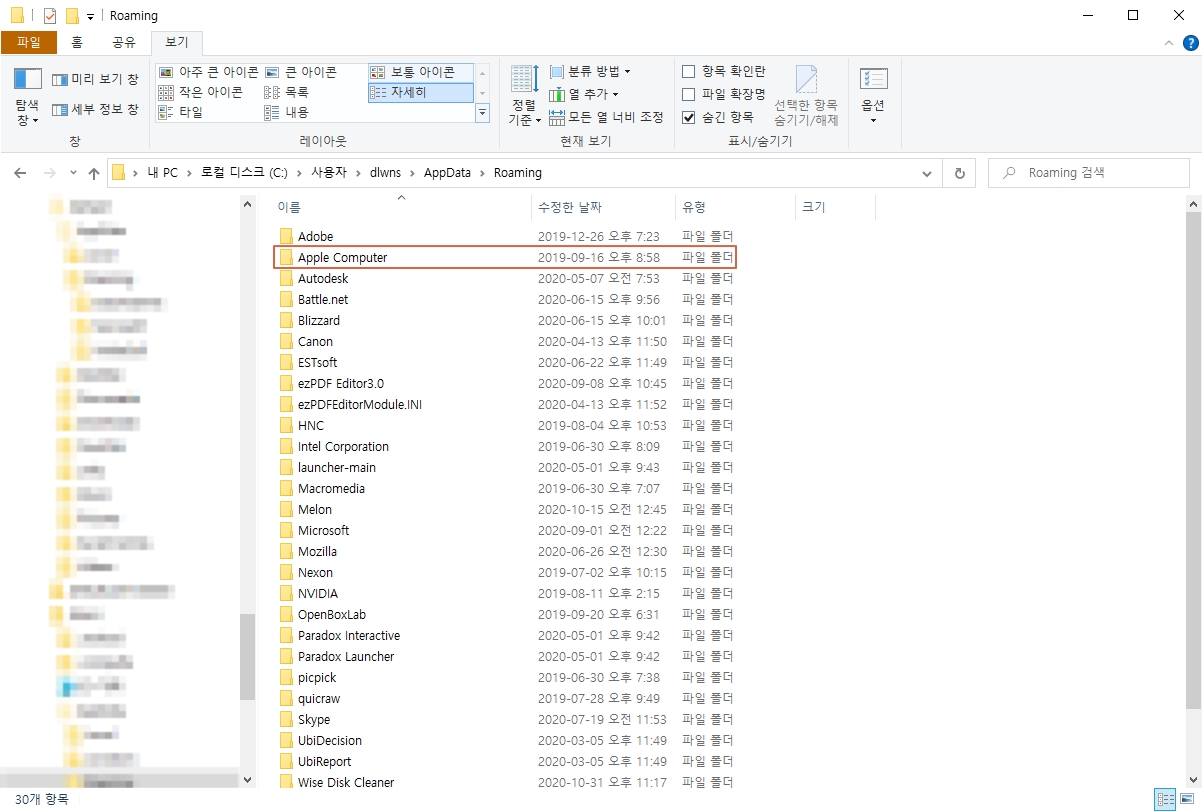Expand the layout gallery more arrow
Image resolution: width=1203 pixels, height=812 pixels.
click(x=483, y=113)
